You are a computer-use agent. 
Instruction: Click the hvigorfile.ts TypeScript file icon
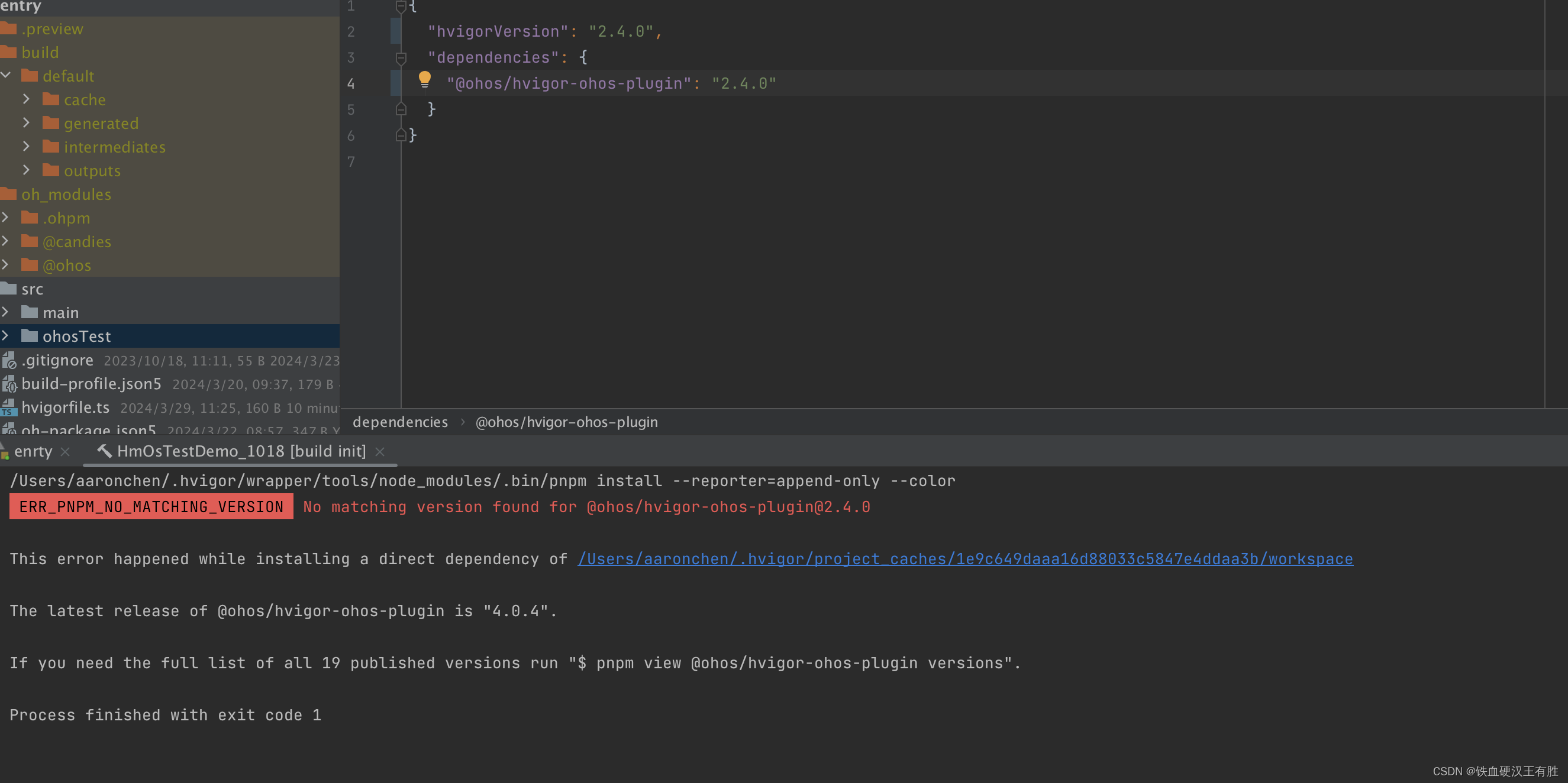click(8, 407)
